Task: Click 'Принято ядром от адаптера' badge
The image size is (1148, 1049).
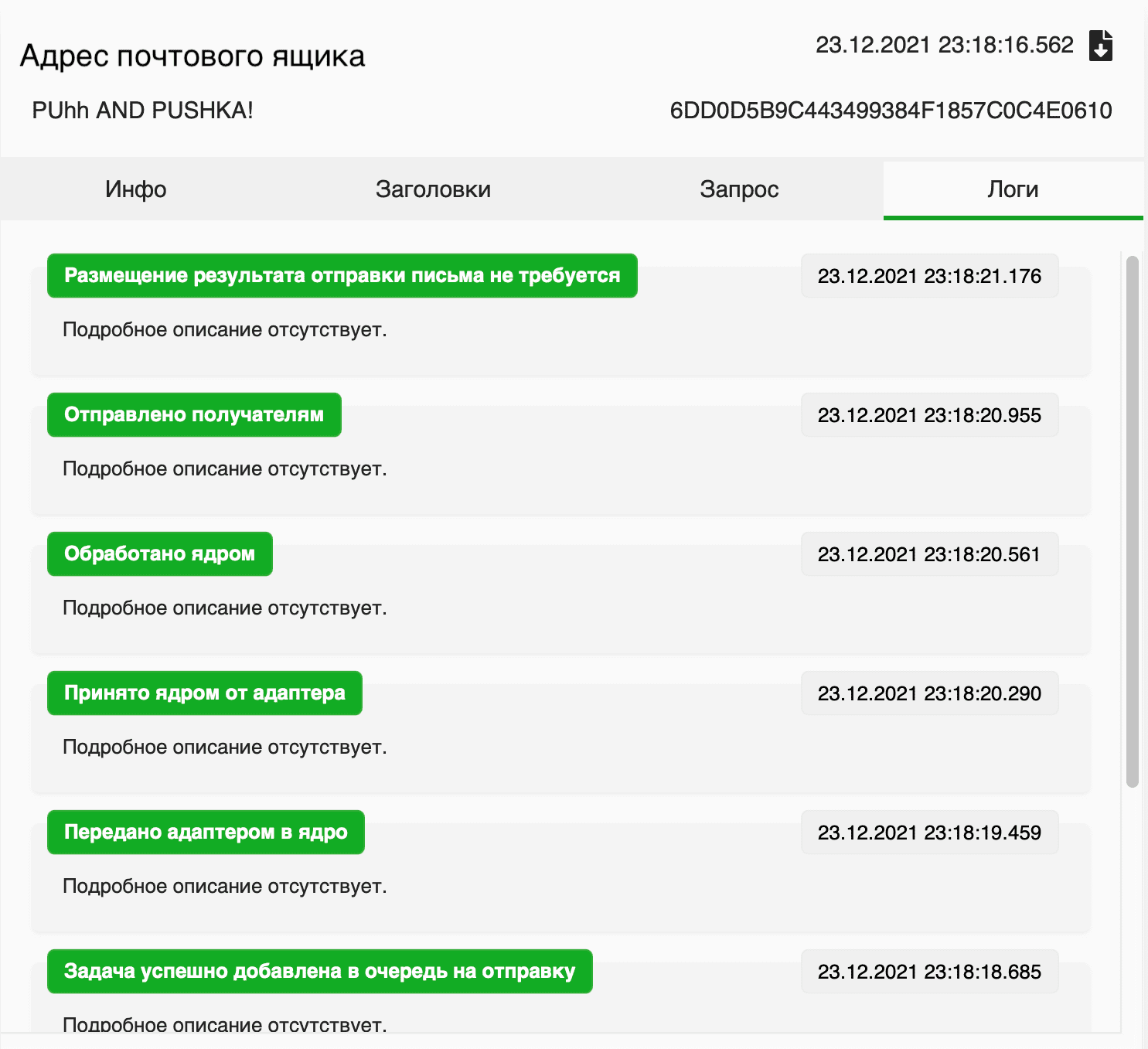Action: [x=204, y=693]
